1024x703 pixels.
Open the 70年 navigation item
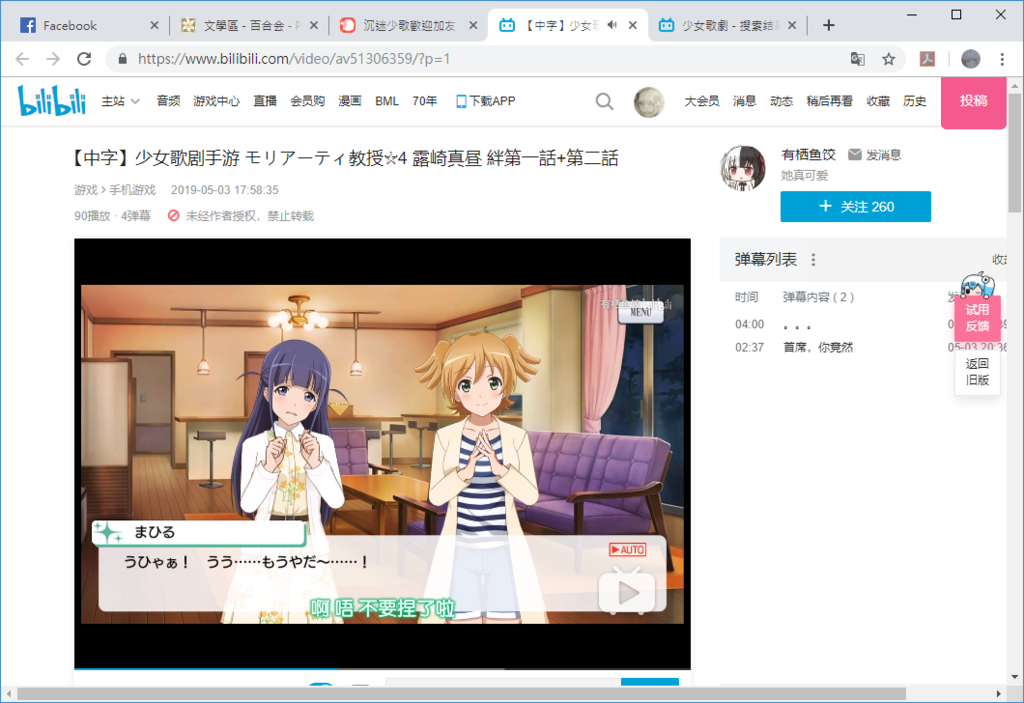coord(424,101)
